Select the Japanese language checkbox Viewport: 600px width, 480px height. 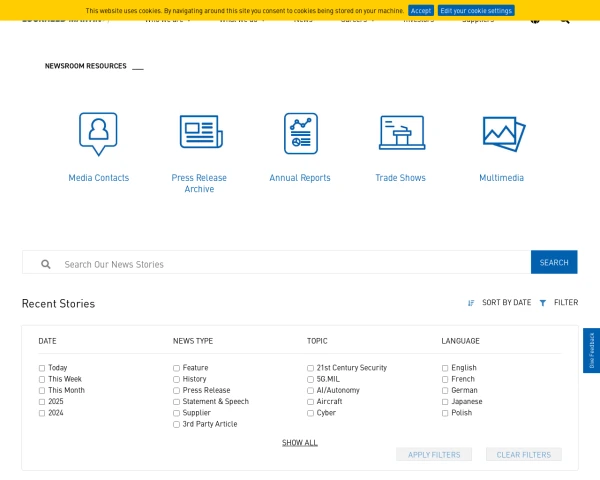tap(445, 402)
